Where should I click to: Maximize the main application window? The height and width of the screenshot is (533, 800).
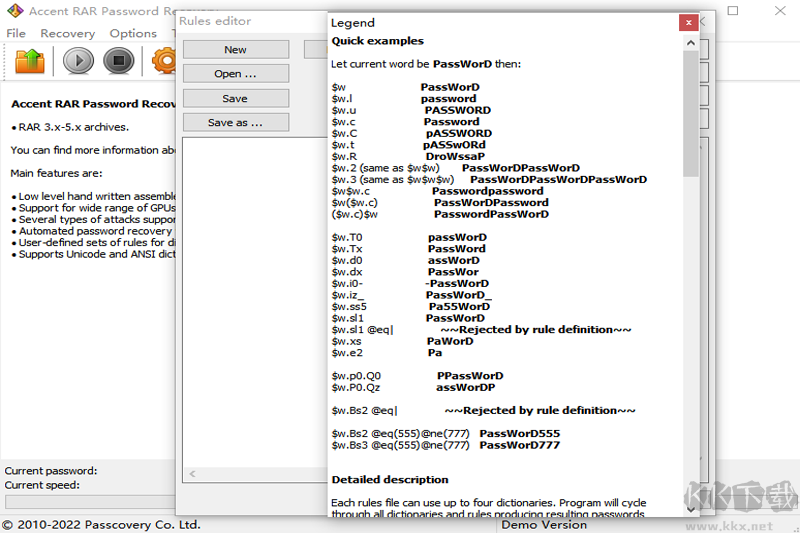733,11
